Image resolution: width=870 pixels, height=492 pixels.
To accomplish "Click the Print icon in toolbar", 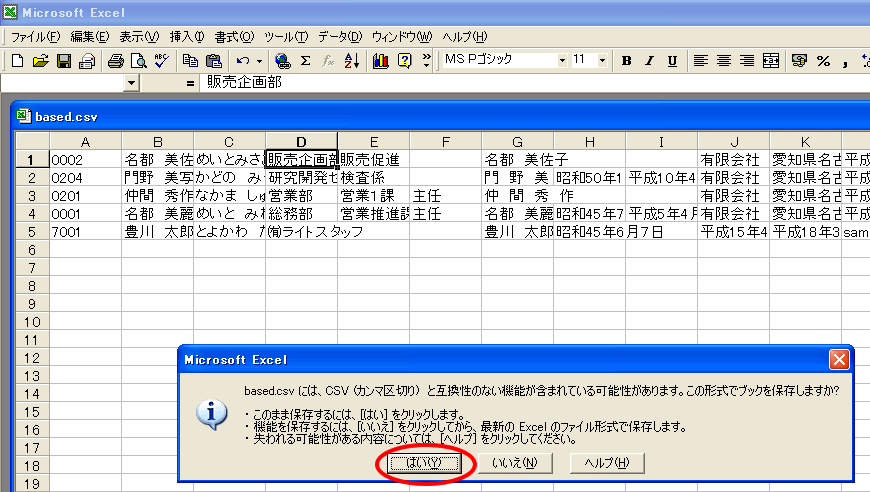I will [115, 61].
